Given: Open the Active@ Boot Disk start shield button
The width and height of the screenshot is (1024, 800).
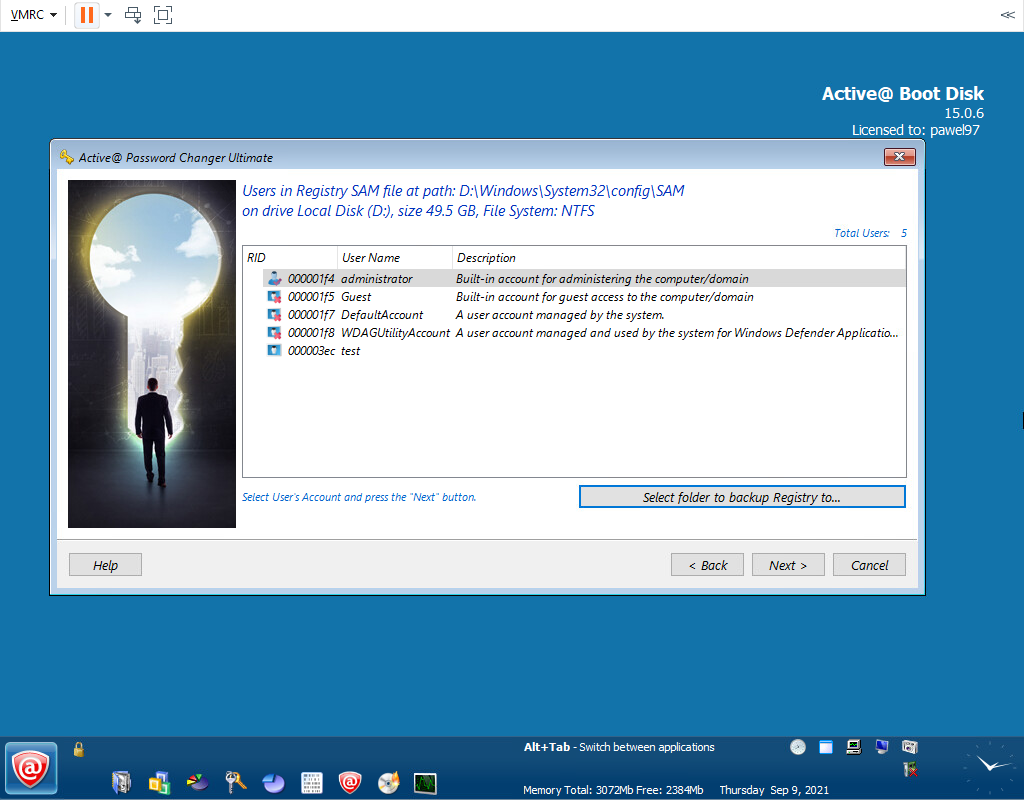Looking at the screenshot, I should [x=31, y=768].
